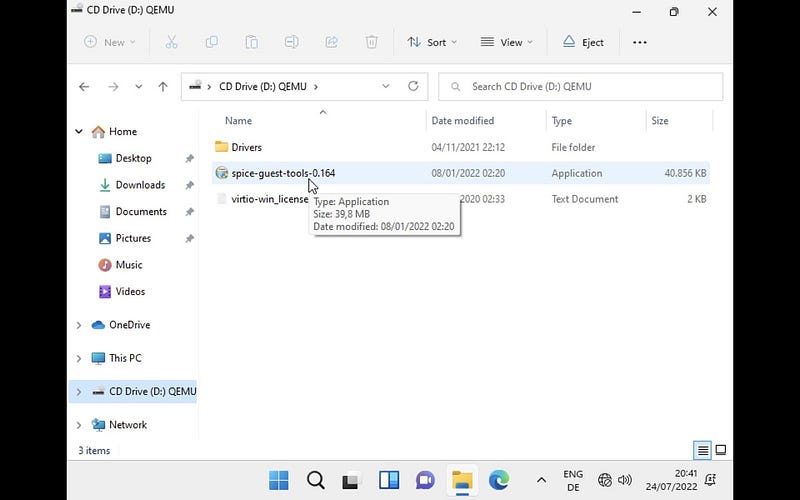Screen dimensions: 800x500
Task: Click the Paste clipboard icon
Action: 252,42
